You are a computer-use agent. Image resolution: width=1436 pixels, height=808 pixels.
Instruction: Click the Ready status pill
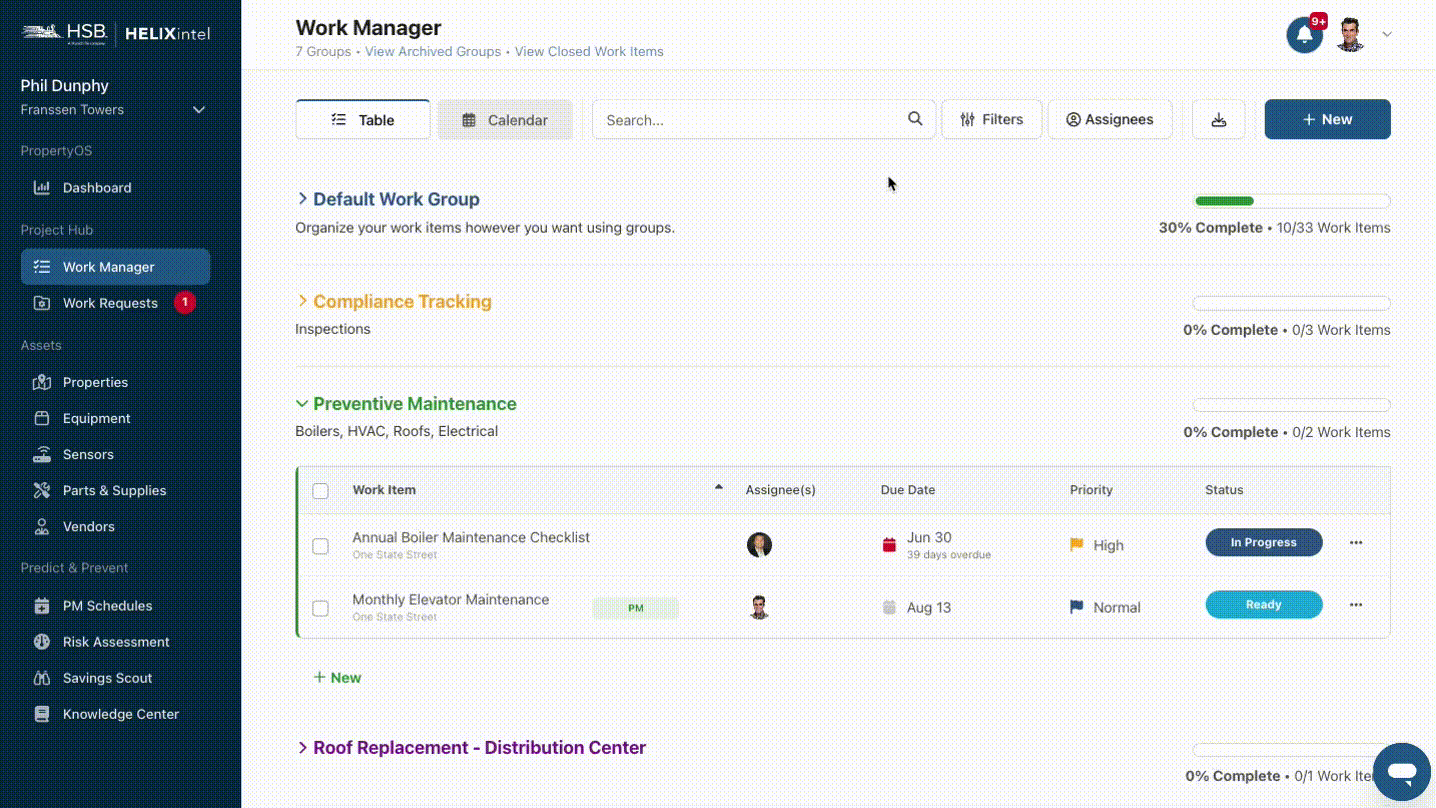[1263, 604]
